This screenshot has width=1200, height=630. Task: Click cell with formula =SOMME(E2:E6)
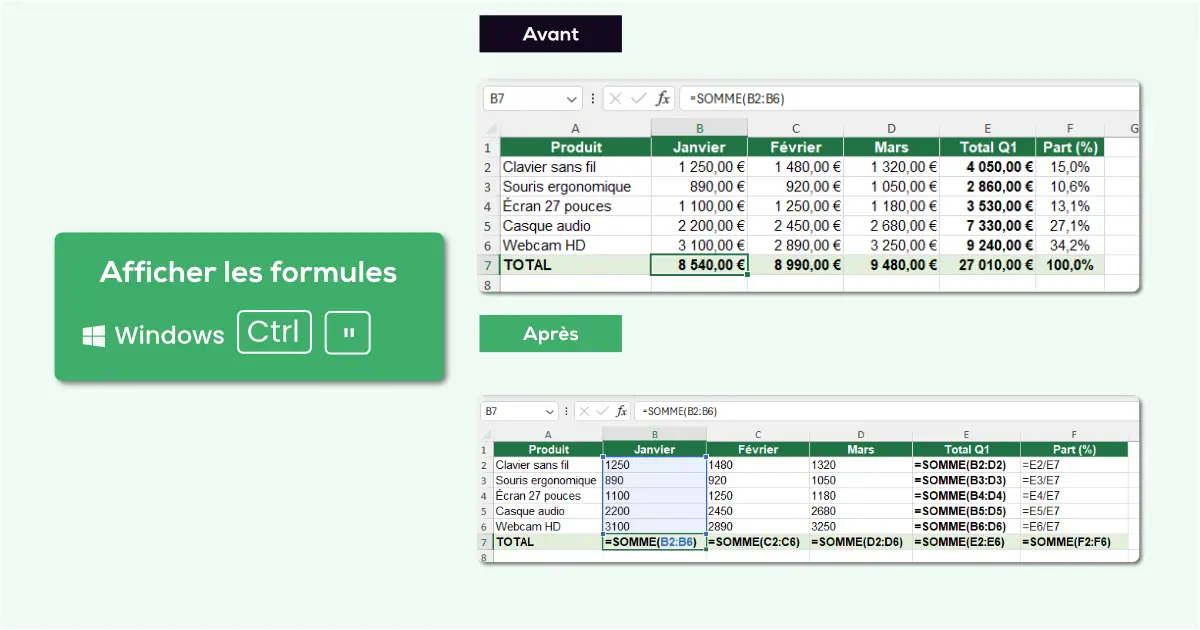coord(966,542)
